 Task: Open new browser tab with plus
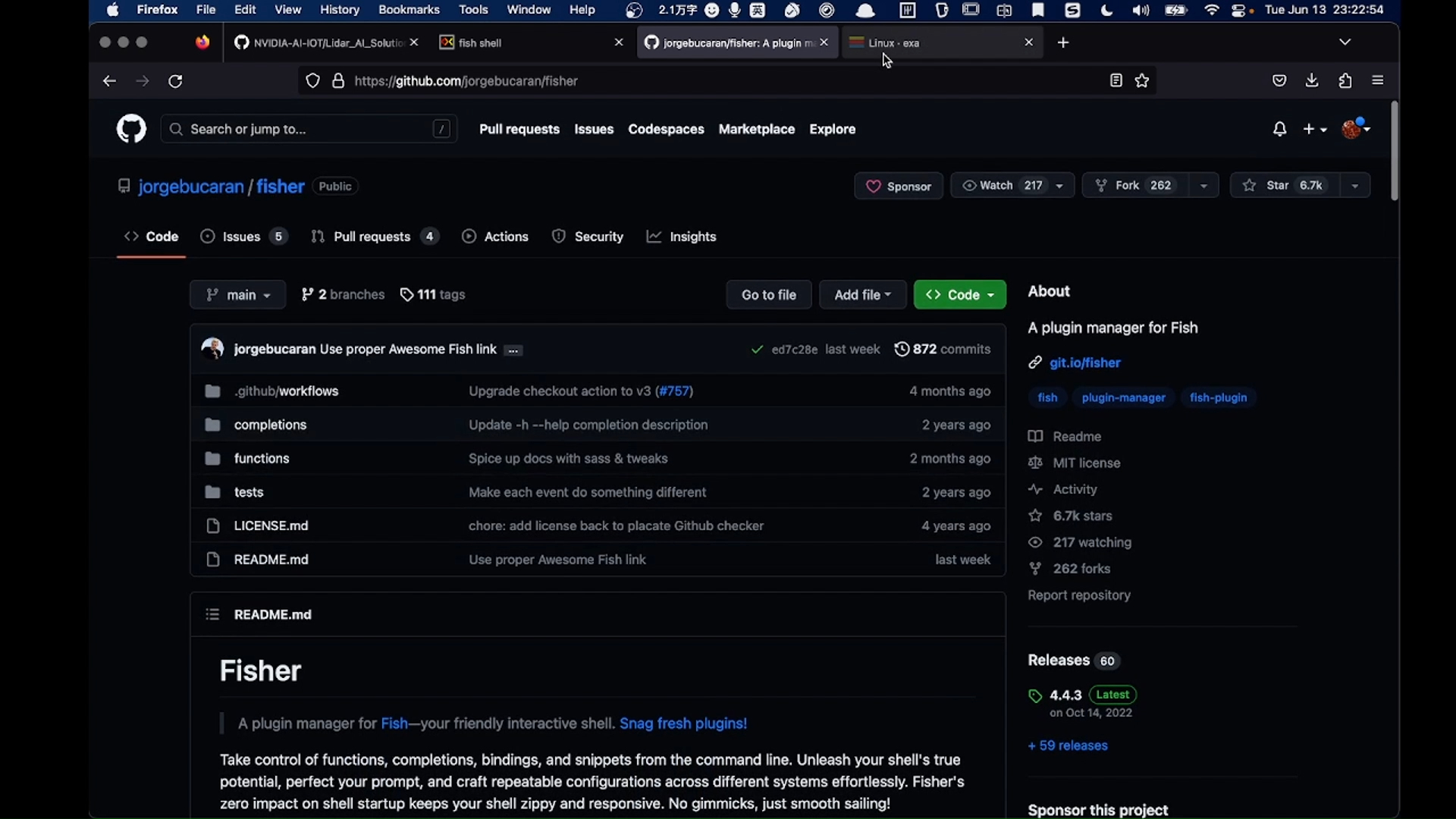1063,42
